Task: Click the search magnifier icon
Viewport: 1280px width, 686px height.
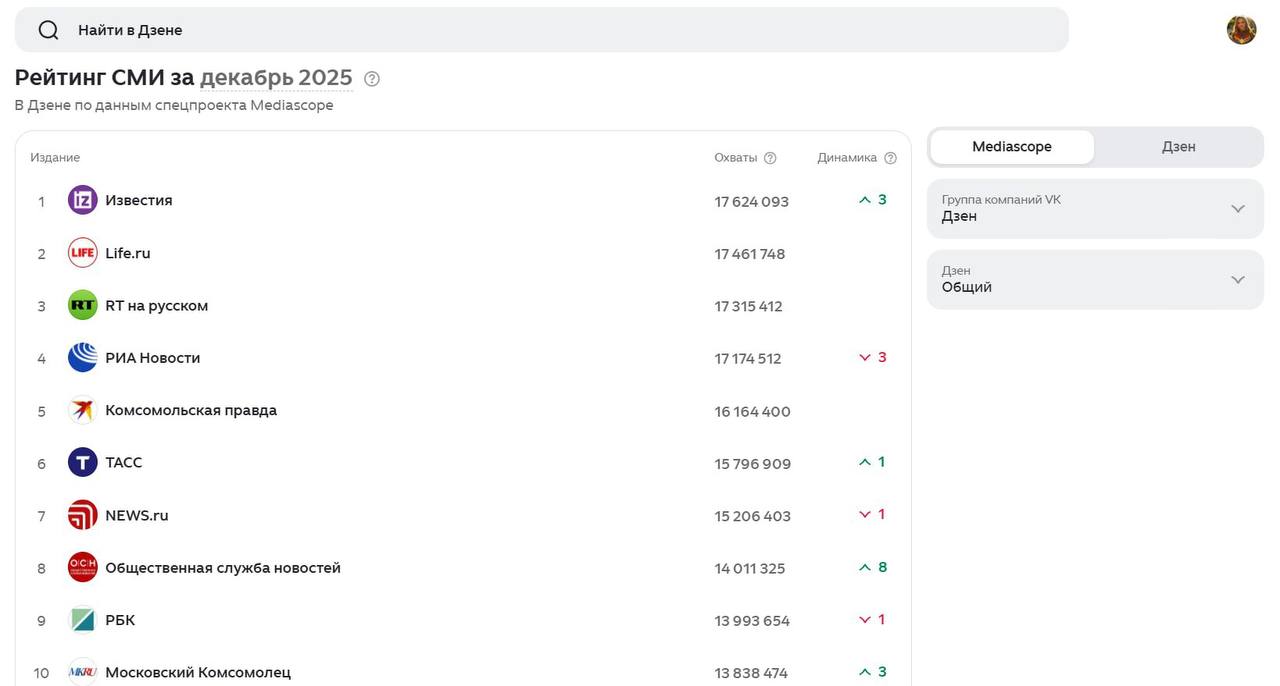Action: point(48,30)
